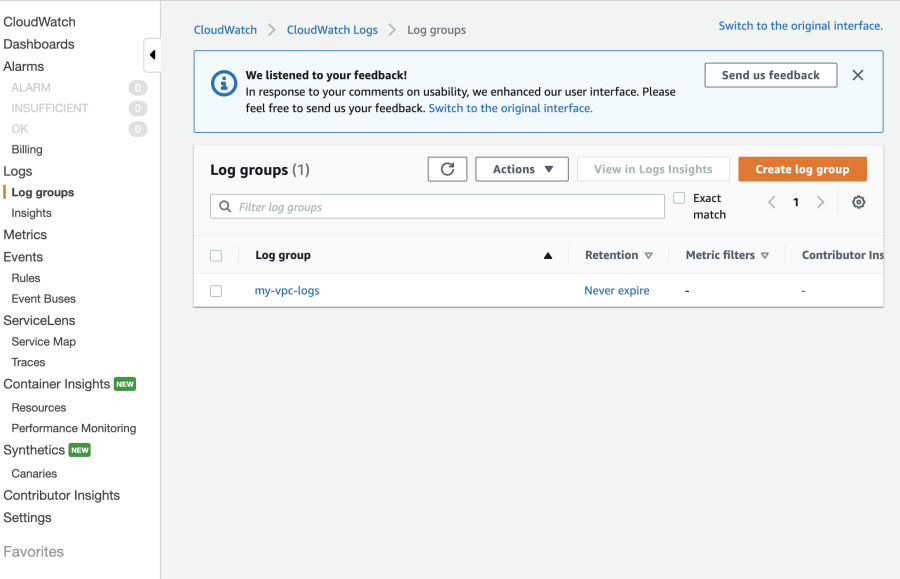Click top-right Switch to original interface
Image resolution: width=900 pixels, height=579 pixels.
(801, 26)
